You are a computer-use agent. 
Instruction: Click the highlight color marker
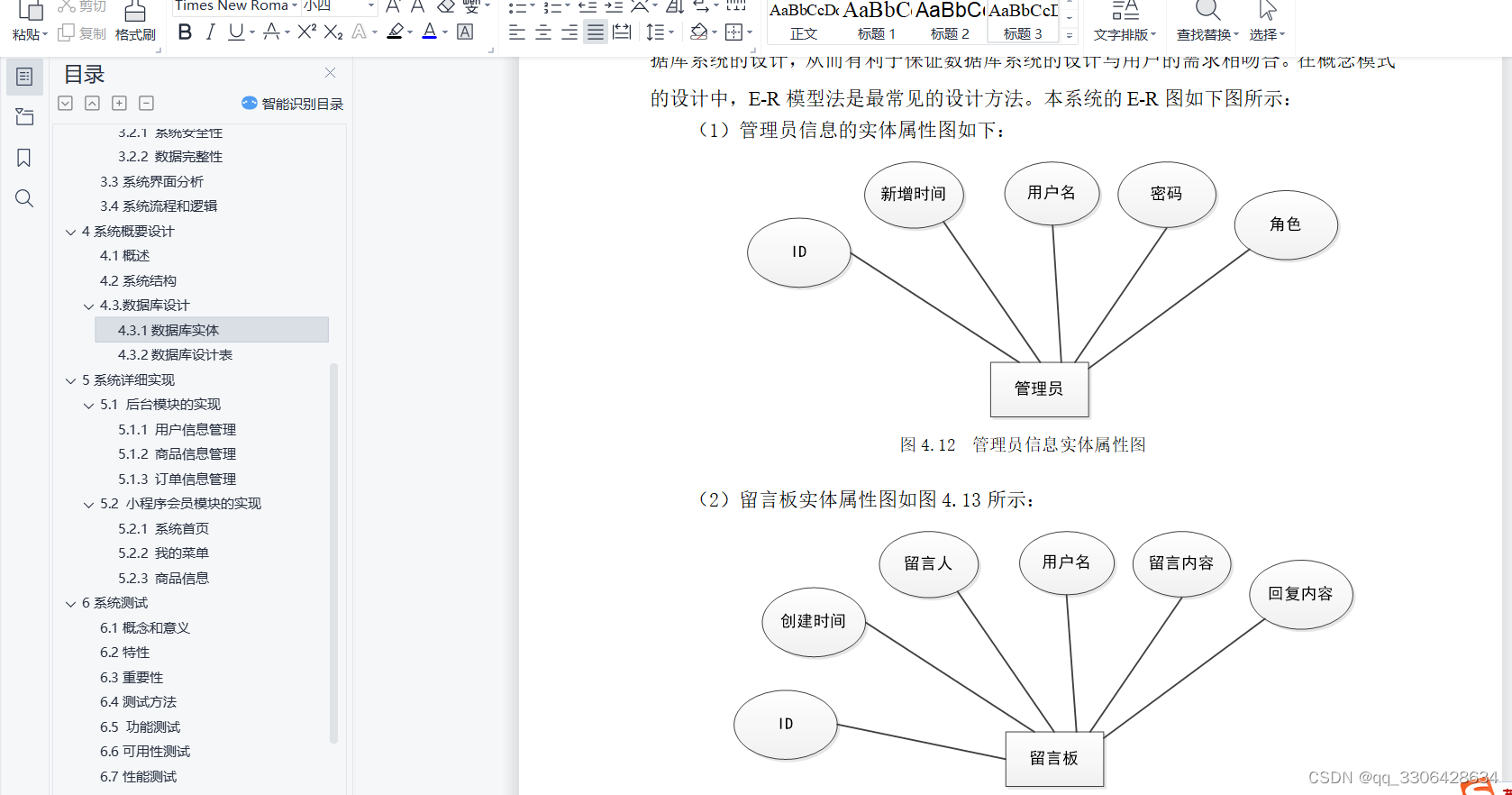click(395, 32)
